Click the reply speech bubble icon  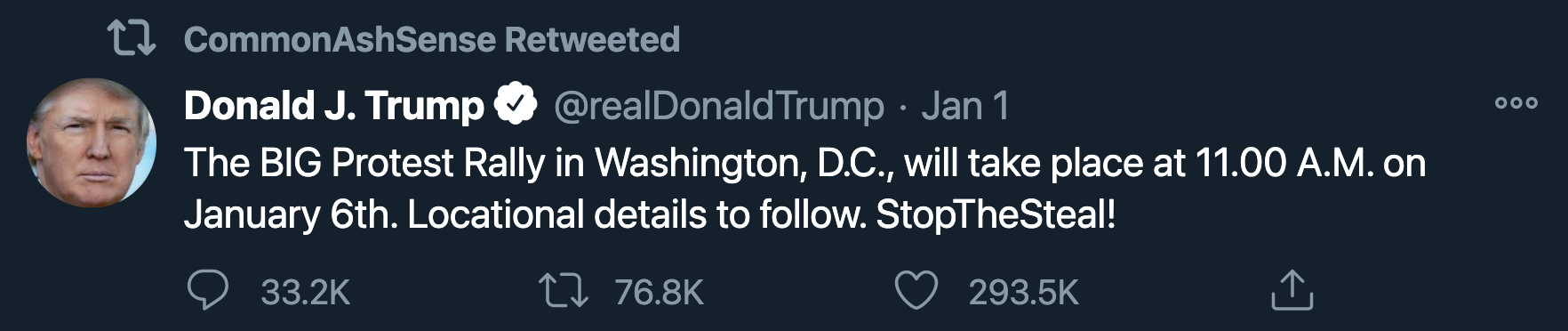point(209,290)
